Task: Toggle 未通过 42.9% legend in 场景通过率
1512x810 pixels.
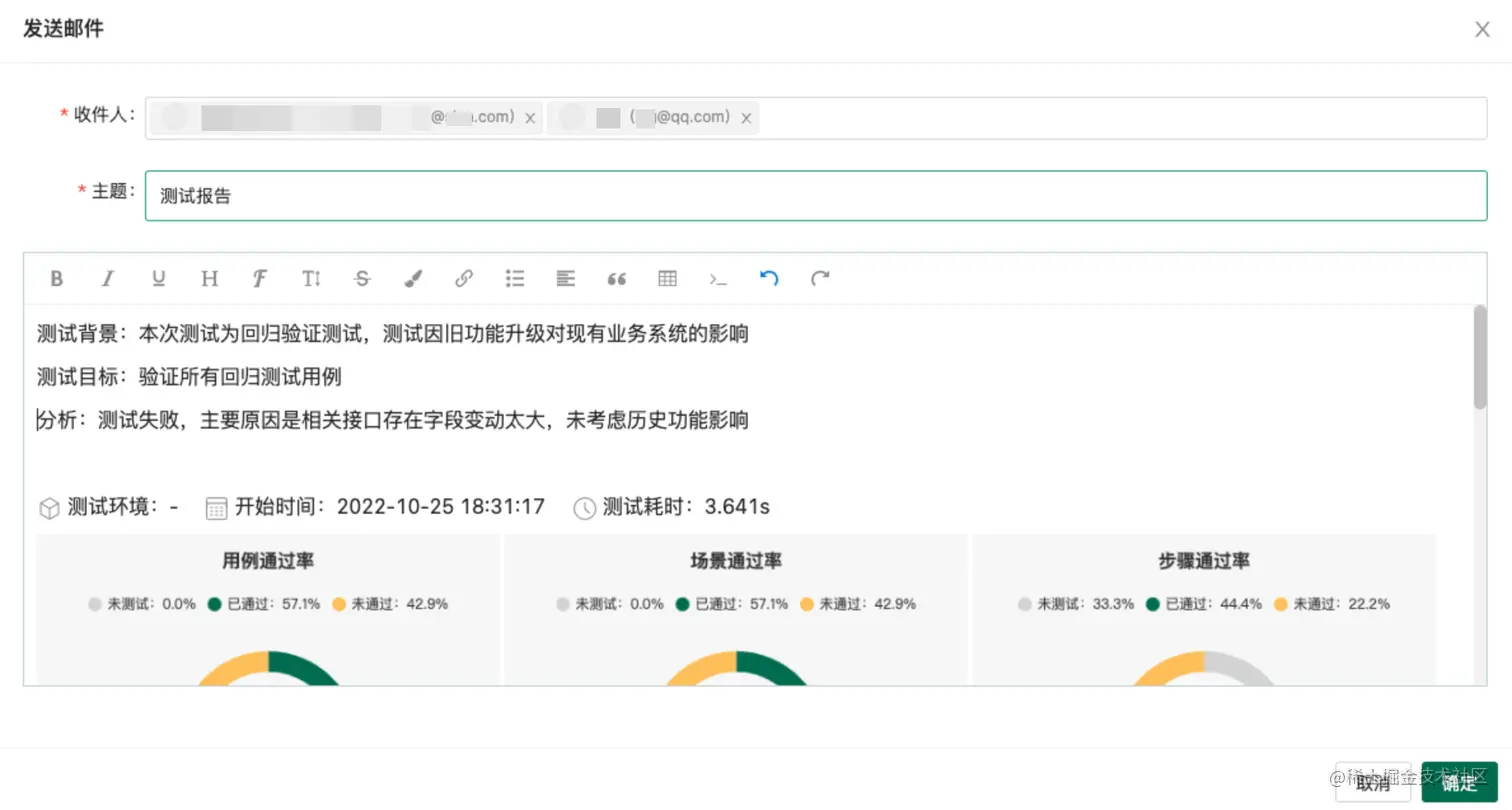Action: pos(858,604)
